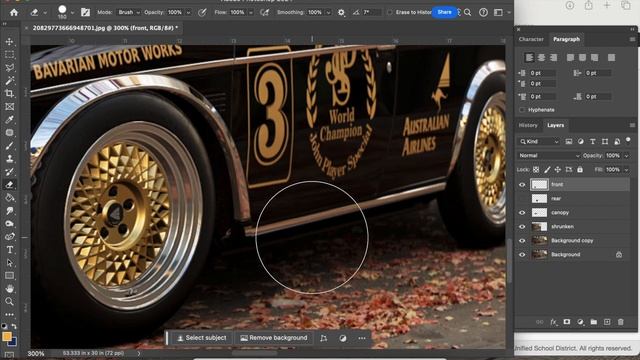Open the brush preset picker dropdown

pyautogui.click(x=72, y=13)
